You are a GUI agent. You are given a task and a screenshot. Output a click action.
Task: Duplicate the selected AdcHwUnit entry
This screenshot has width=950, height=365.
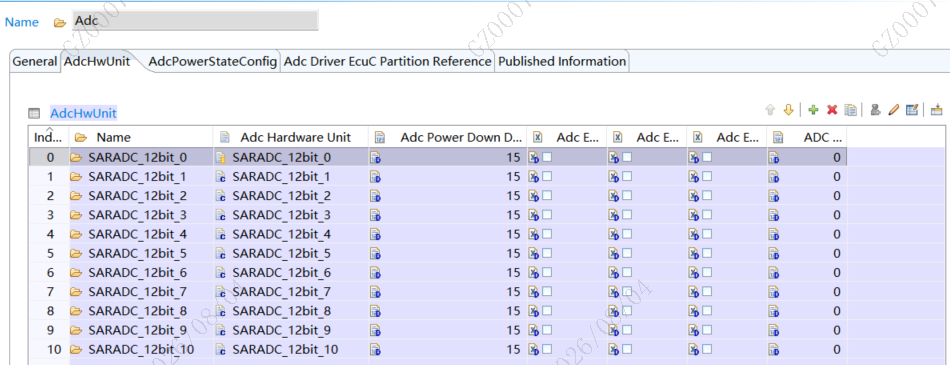(851, 110)
